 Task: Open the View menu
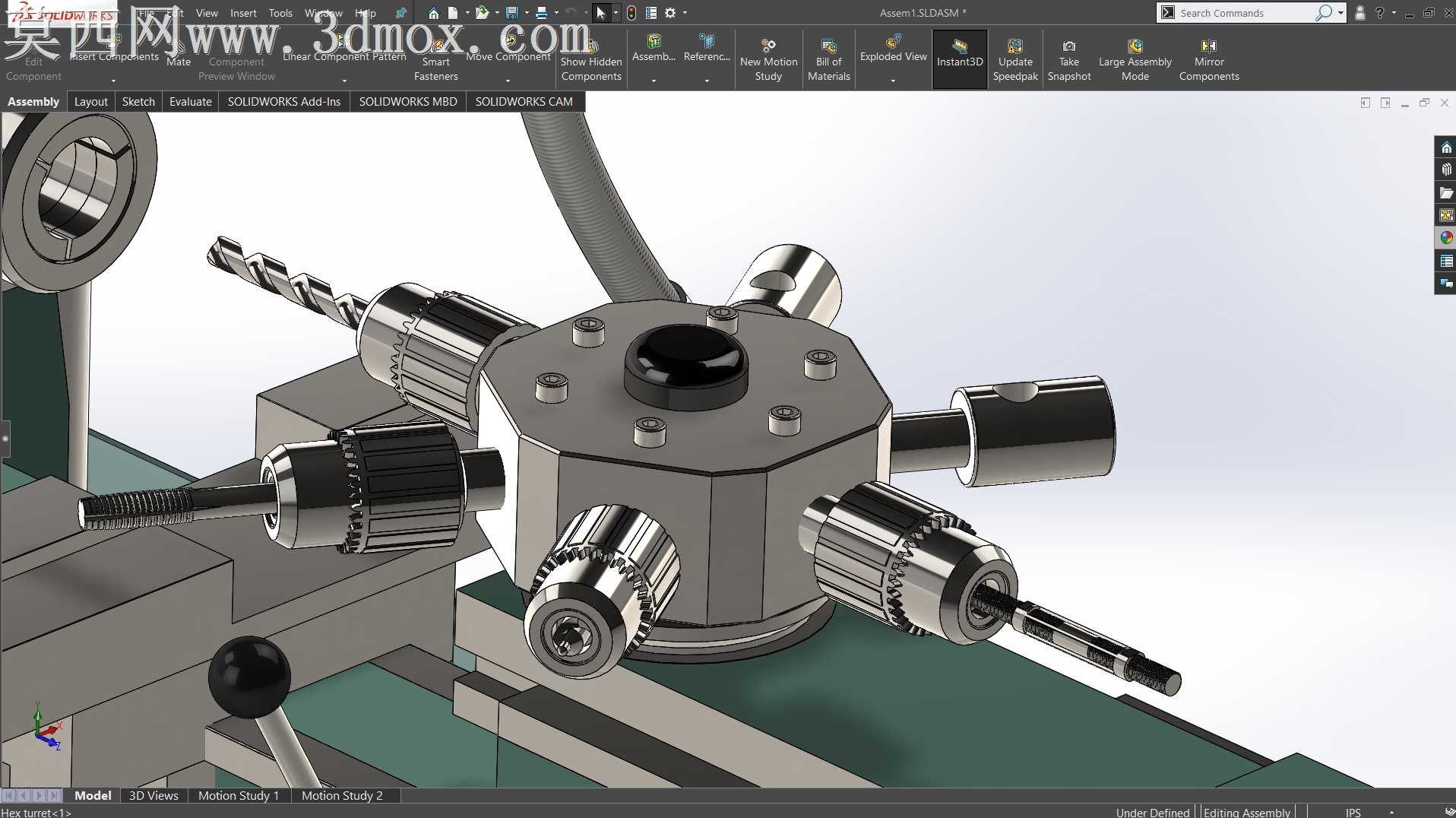207,13
